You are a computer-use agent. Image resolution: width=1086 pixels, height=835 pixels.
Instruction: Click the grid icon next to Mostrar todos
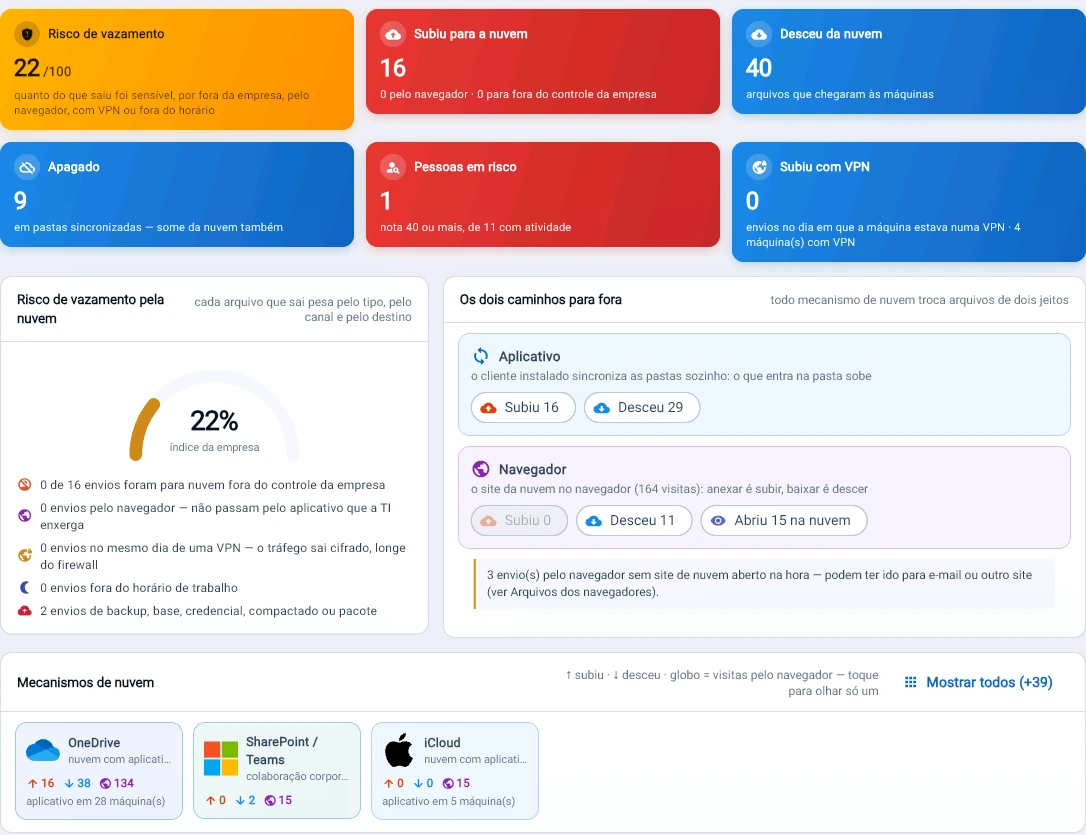pyautogui.click(x=911, y=682)
